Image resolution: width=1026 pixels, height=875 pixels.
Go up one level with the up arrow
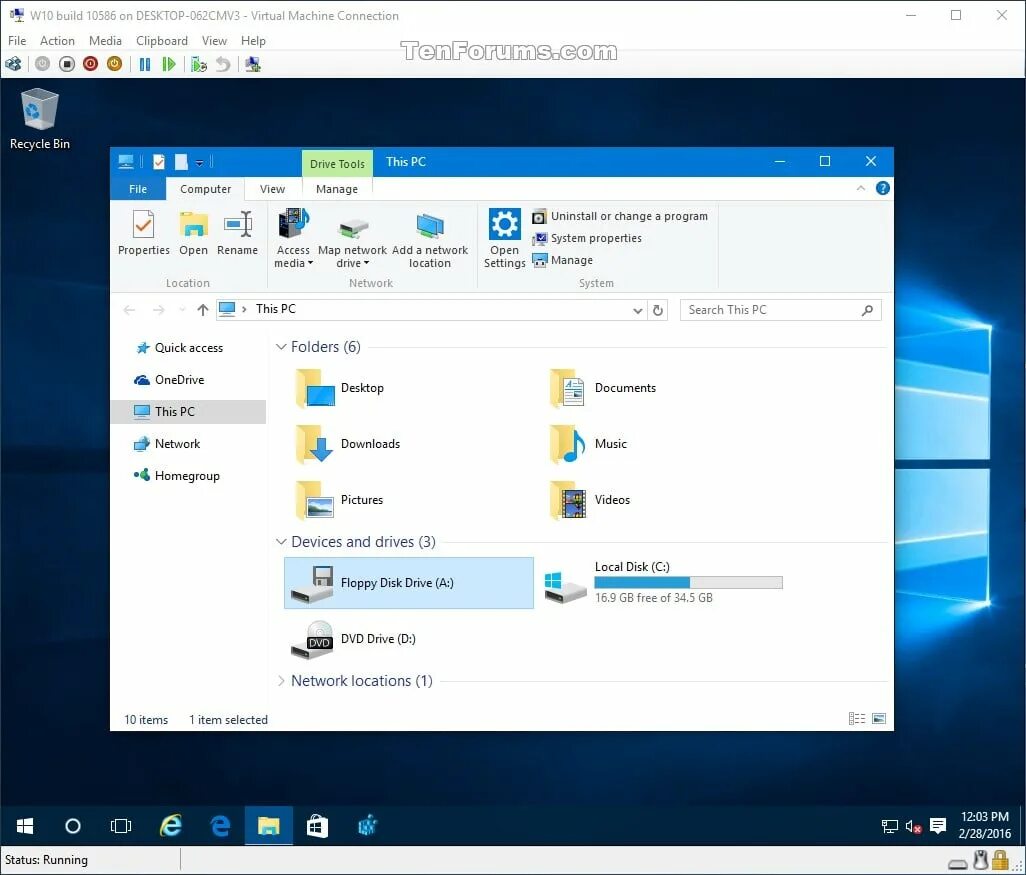(x=203, y=310)
